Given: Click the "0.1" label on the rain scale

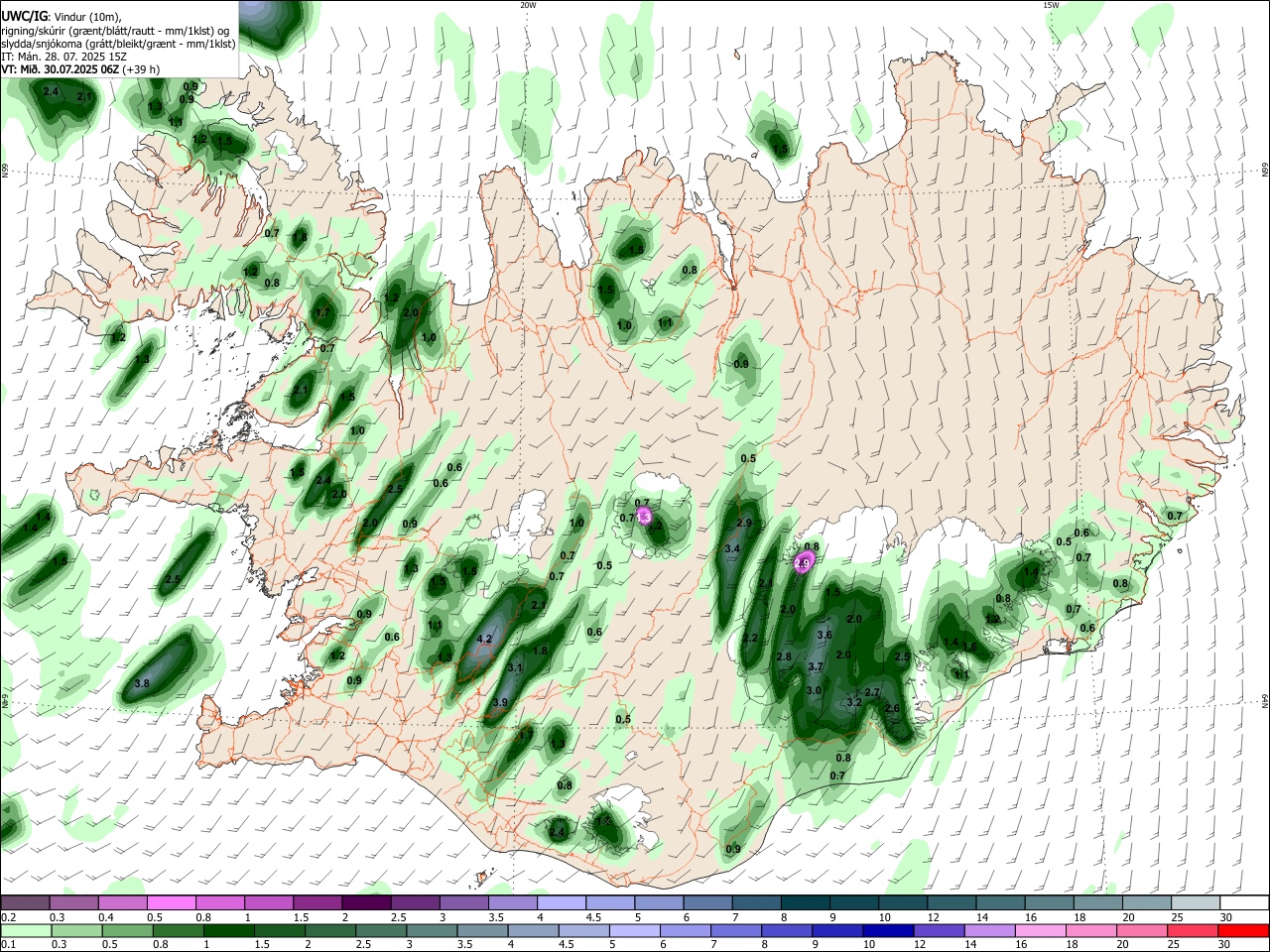Looking at the screenshot, I should (x=9, y=946).
